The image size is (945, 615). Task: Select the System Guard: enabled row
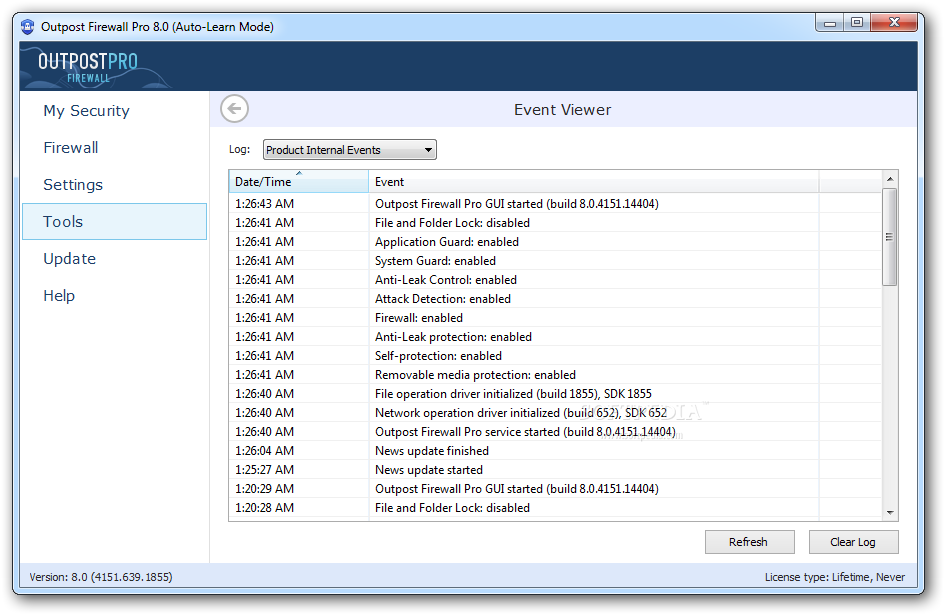(554, 260)
